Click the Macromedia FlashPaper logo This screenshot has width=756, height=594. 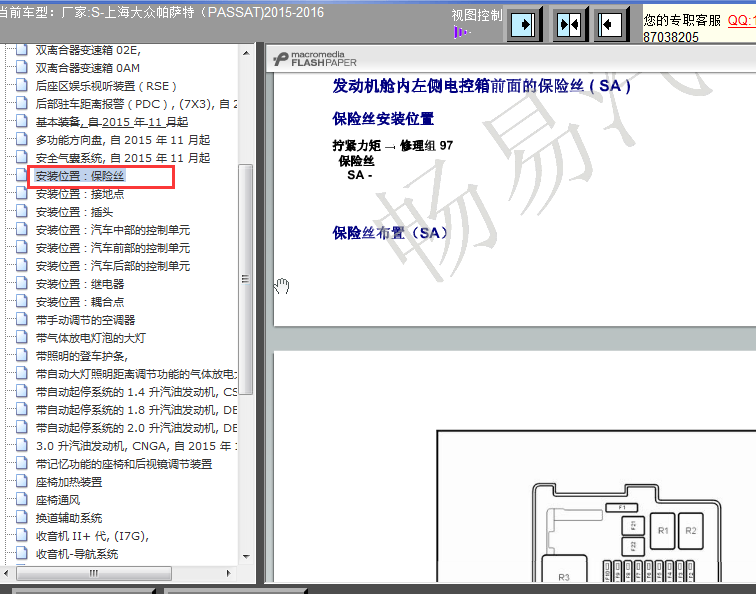point(315,59)
